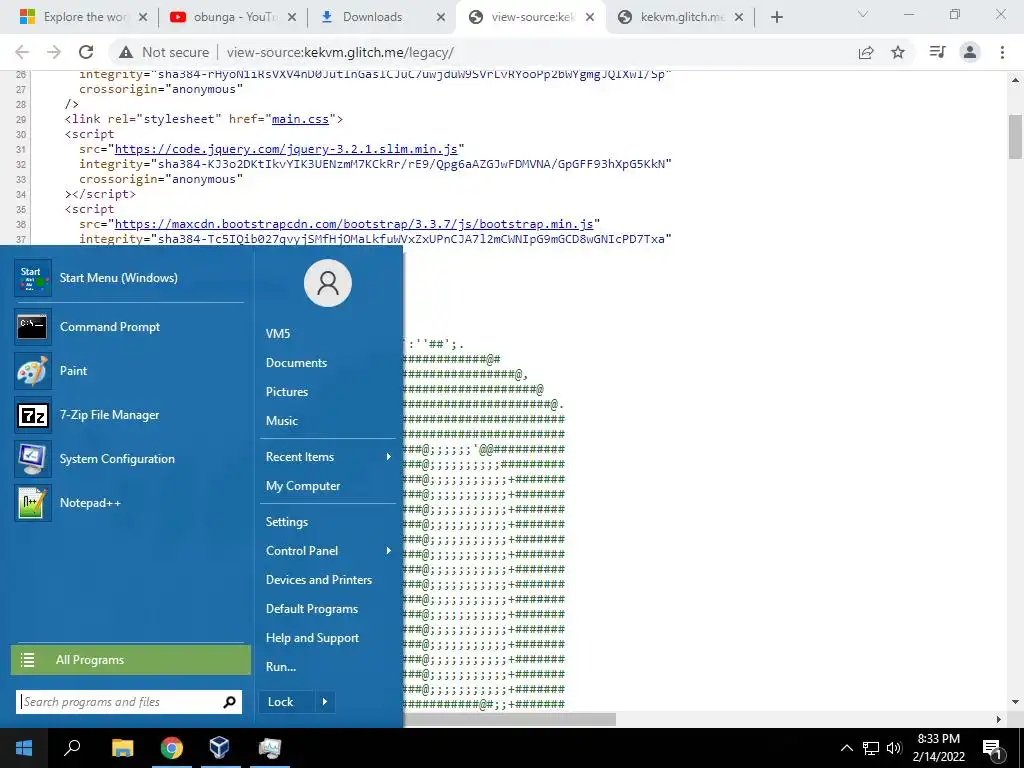The image size is (1024, 768).
Task: Open VM5 user folder
Action: point(278,334)
